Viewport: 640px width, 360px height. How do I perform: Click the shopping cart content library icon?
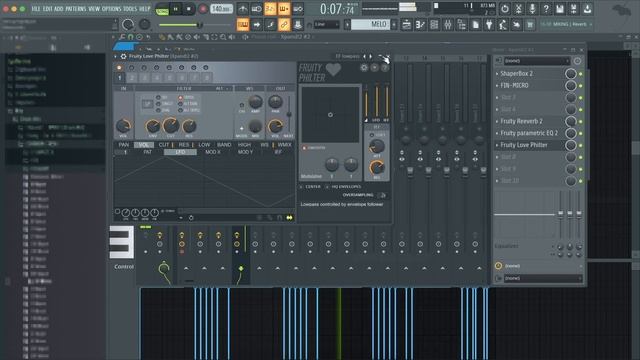[x=530, y=25]
